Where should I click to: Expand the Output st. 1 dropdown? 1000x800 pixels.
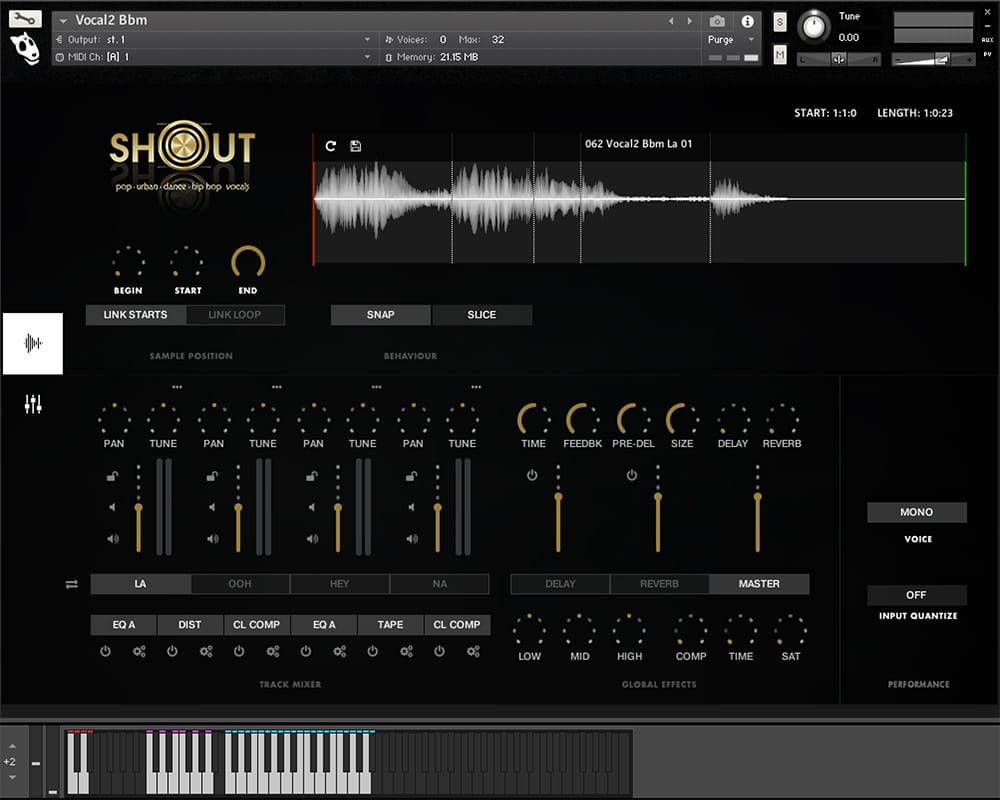tap(368, 40)
